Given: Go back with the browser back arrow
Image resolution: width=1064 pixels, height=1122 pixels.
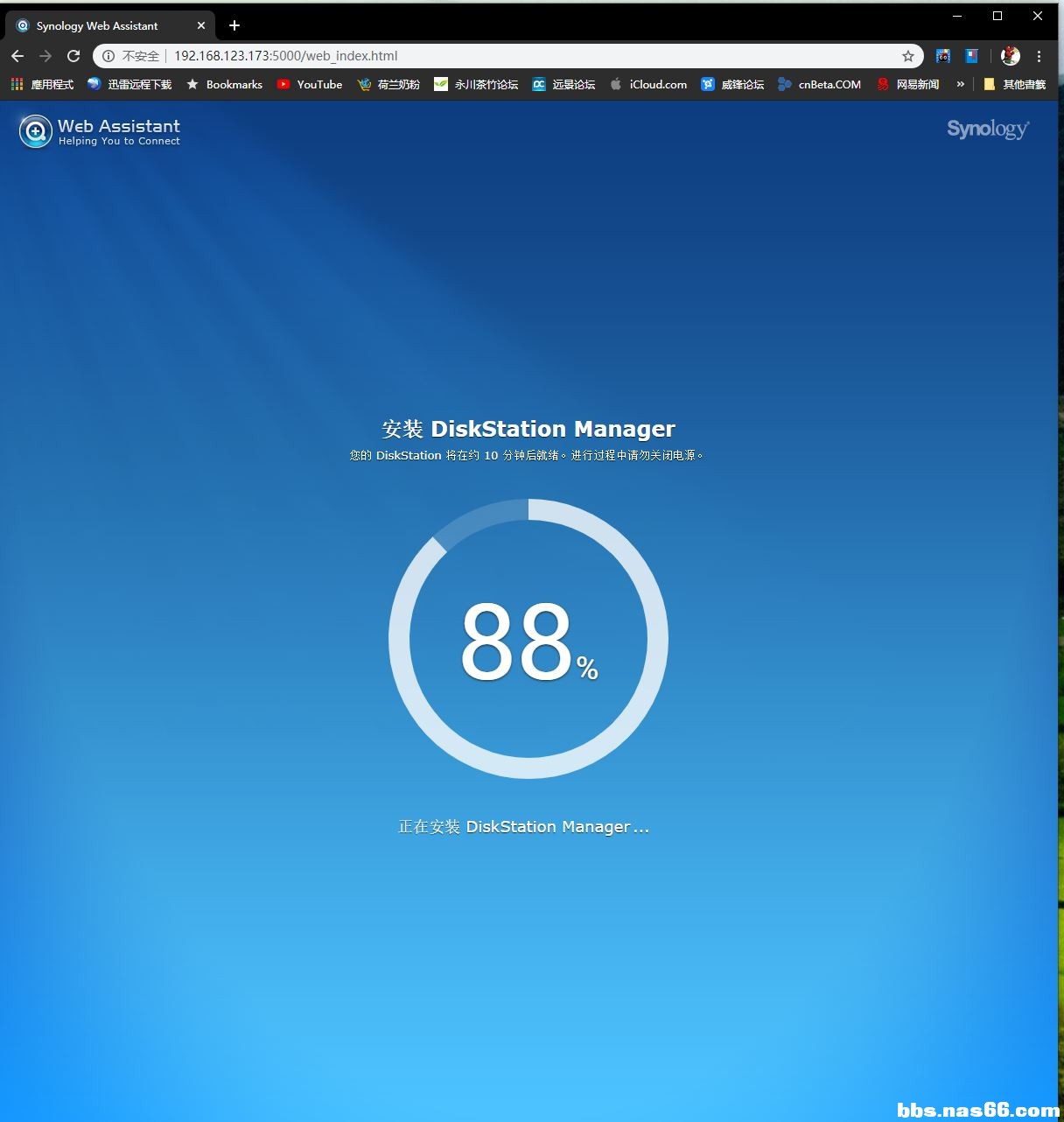Looking at the screenshot, I should [x=17, y=56].
